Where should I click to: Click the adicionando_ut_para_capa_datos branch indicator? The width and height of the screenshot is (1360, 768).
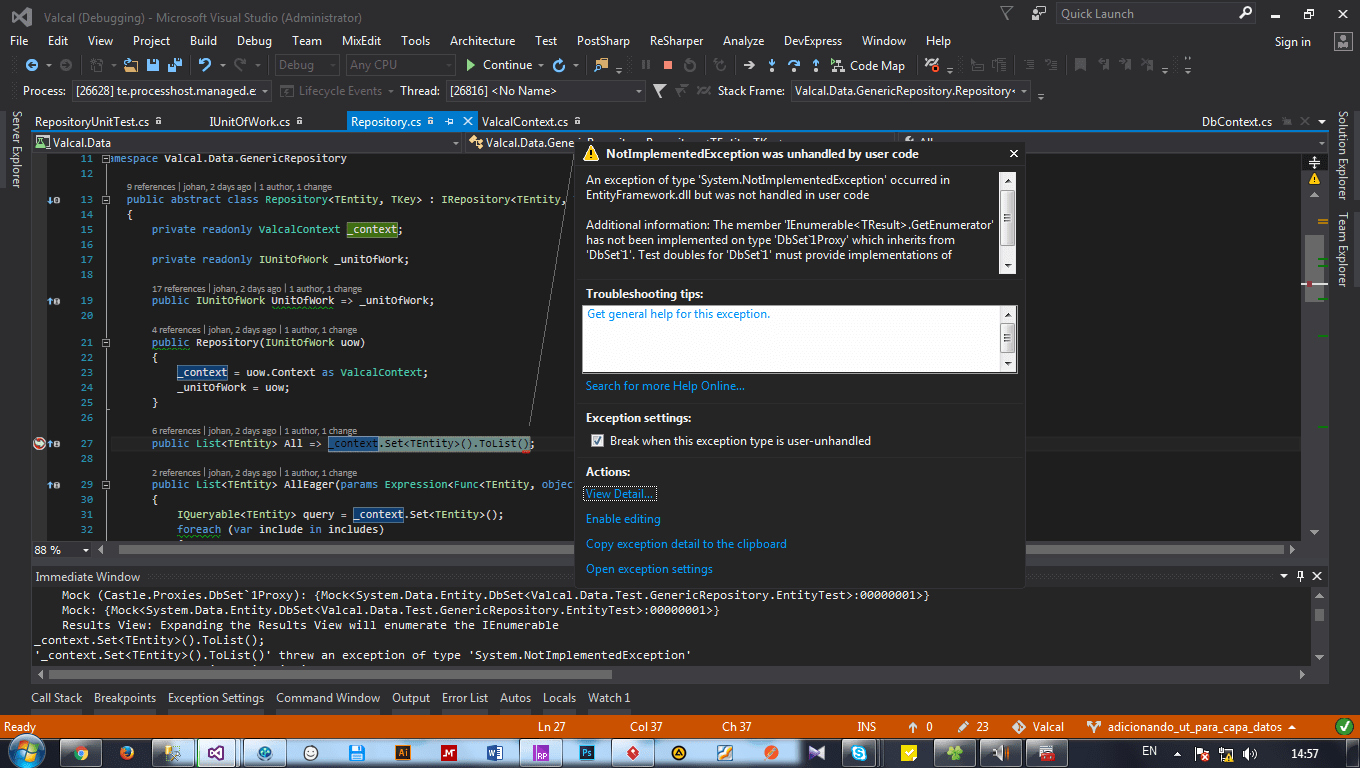click(1191, 727)
